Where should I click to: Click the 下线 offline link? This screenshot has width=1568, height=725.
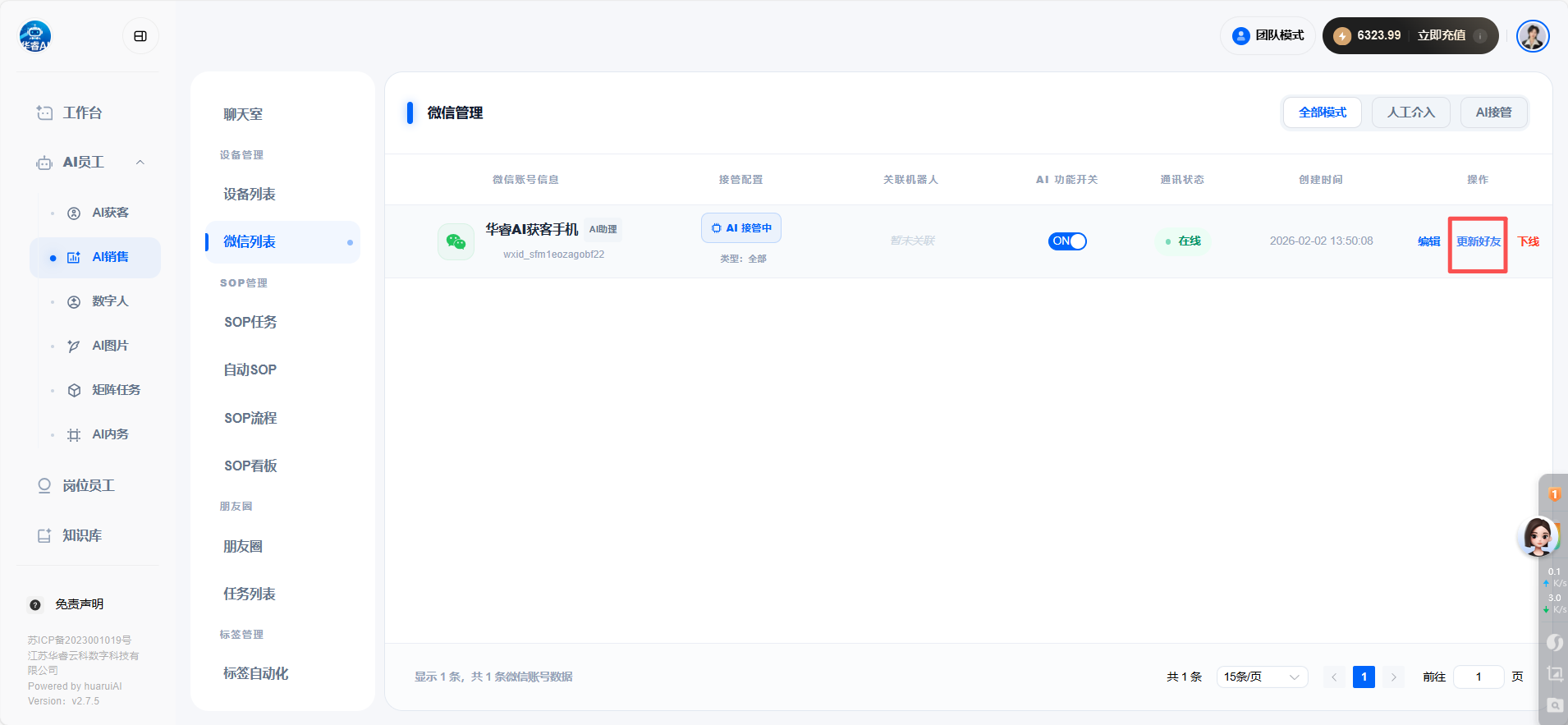pyautogui.click(x=1528, y=241)
